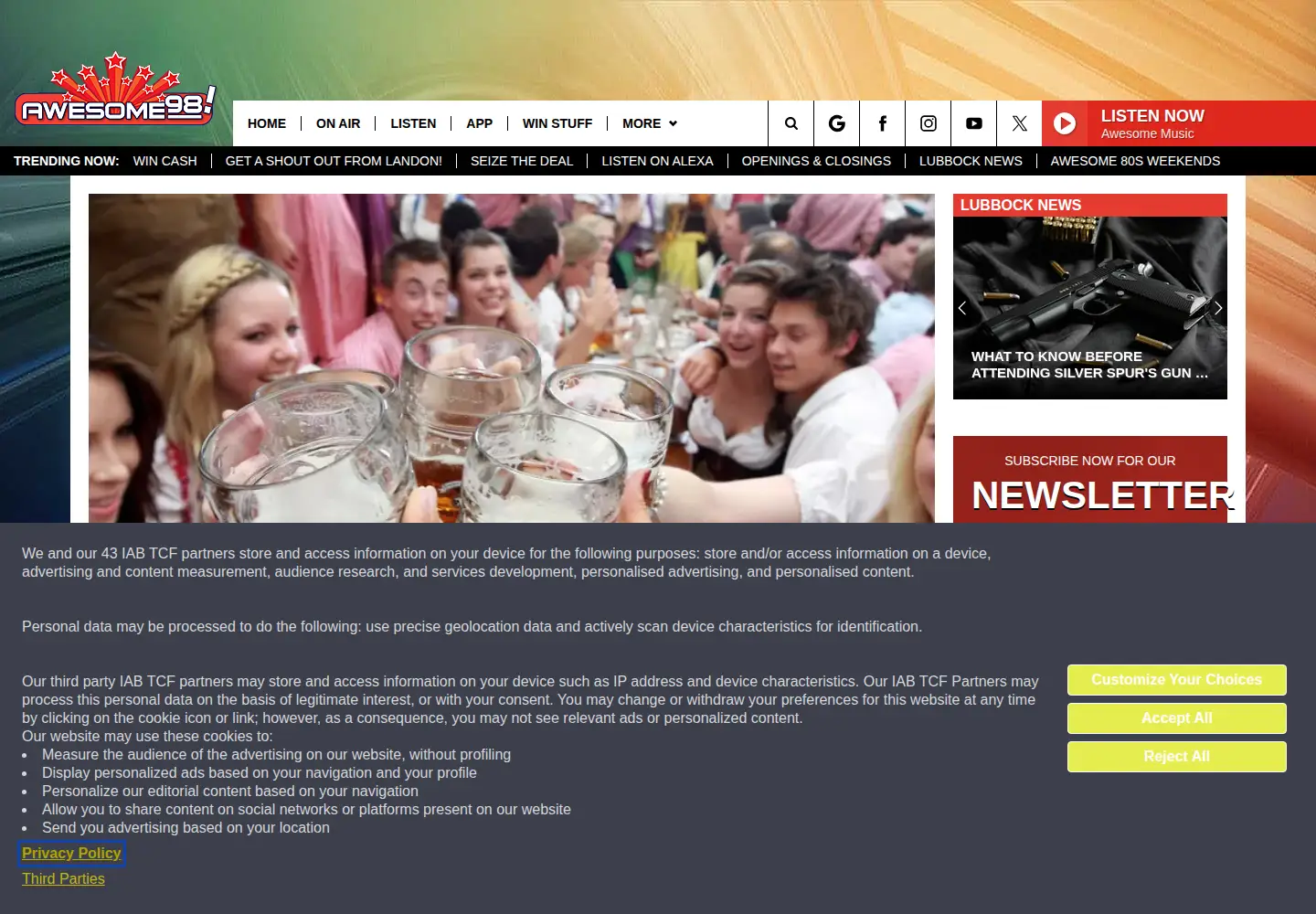Click Customize Your Choices button
The height and width of the screenshot is (914, 1316).
[x=1177, y=680]
